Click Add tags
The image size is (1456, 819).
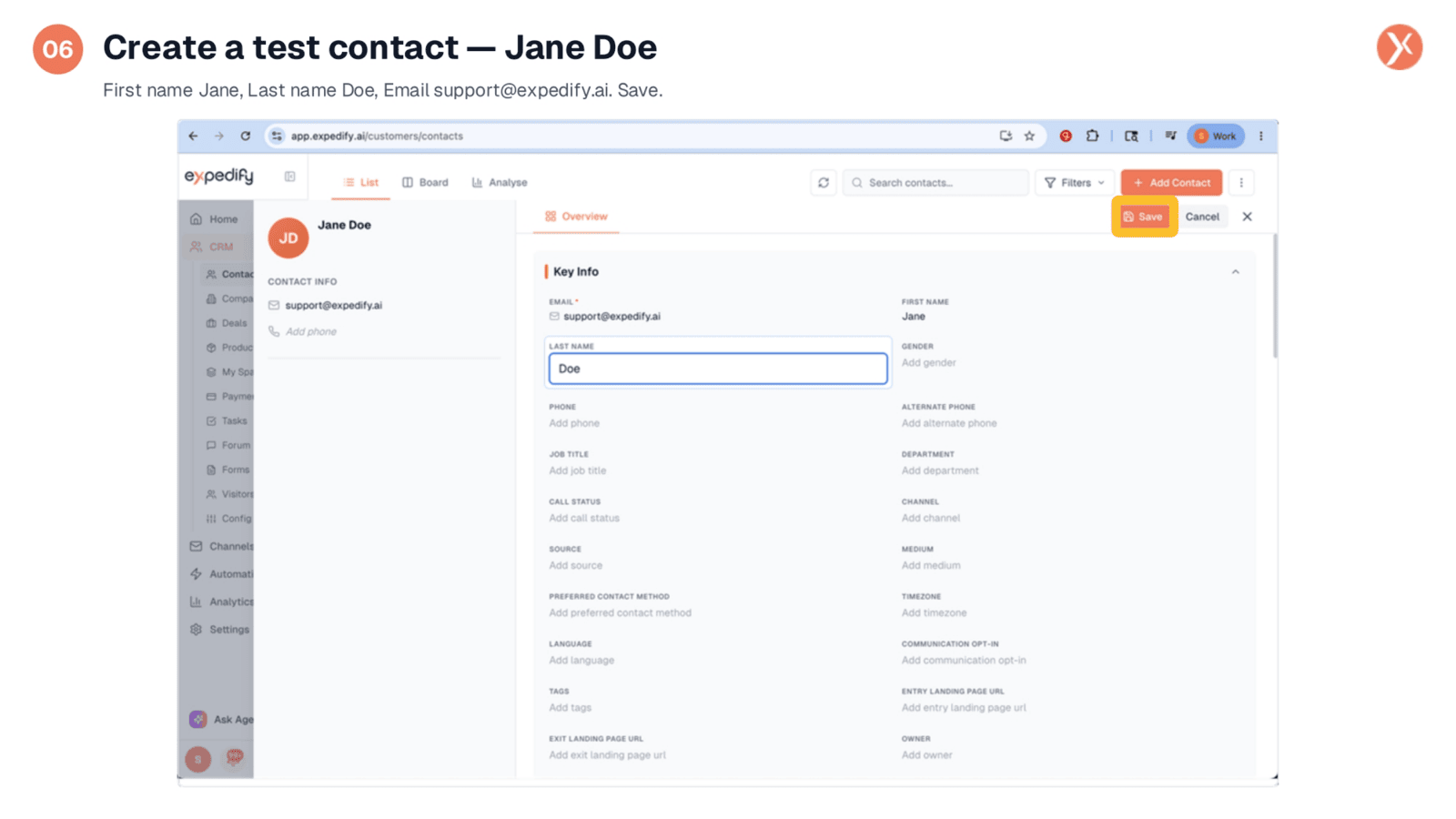tap(570, 707)
